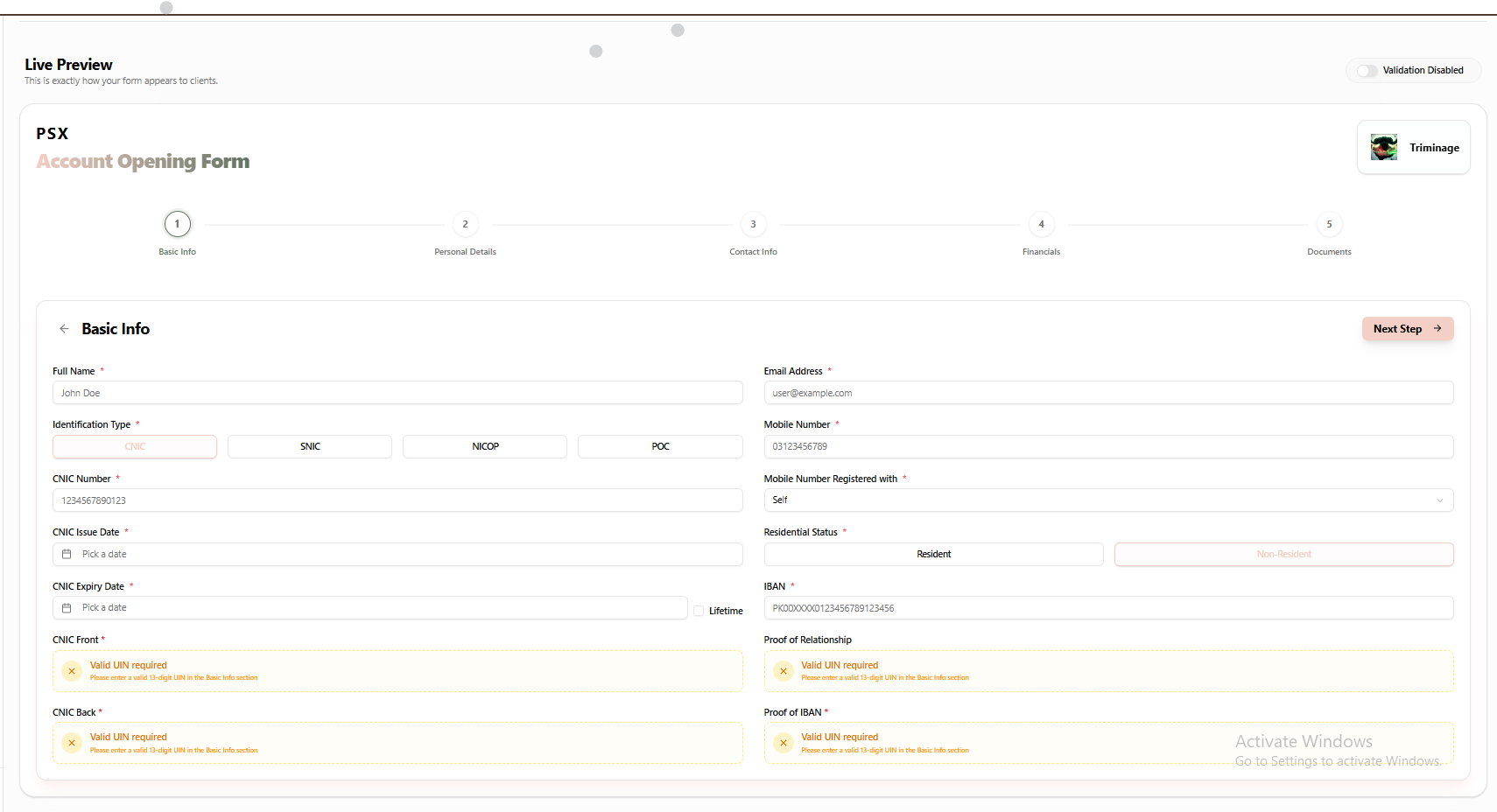Click the Full Name input field
The height and width of the screenshot is (812, 1497).
(x=397, y=392)
